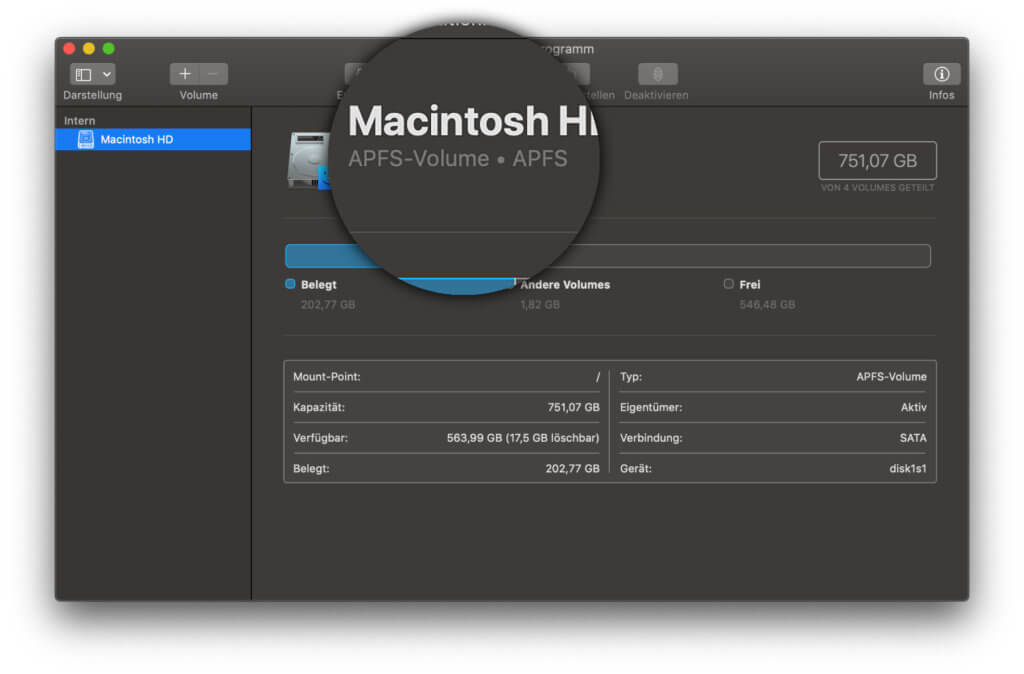Click the 751,07 GB capacity box
Image resolution: width=1024 pixels, height=674 pixels.
point(877,161)
